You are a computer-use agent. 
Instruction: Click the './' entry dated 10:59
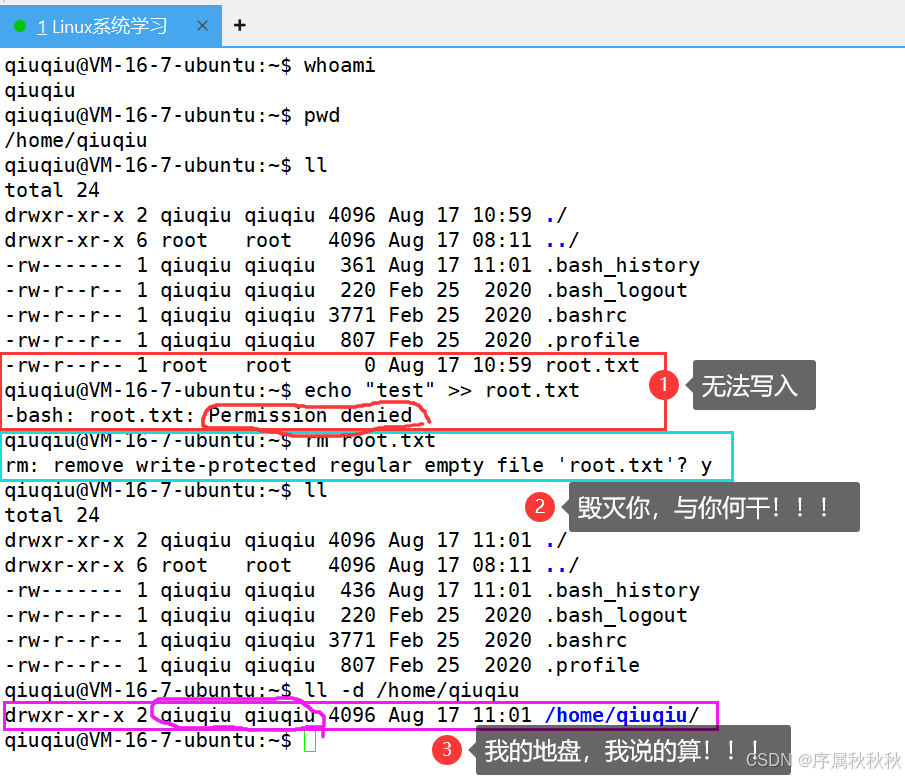coord(556,215)
